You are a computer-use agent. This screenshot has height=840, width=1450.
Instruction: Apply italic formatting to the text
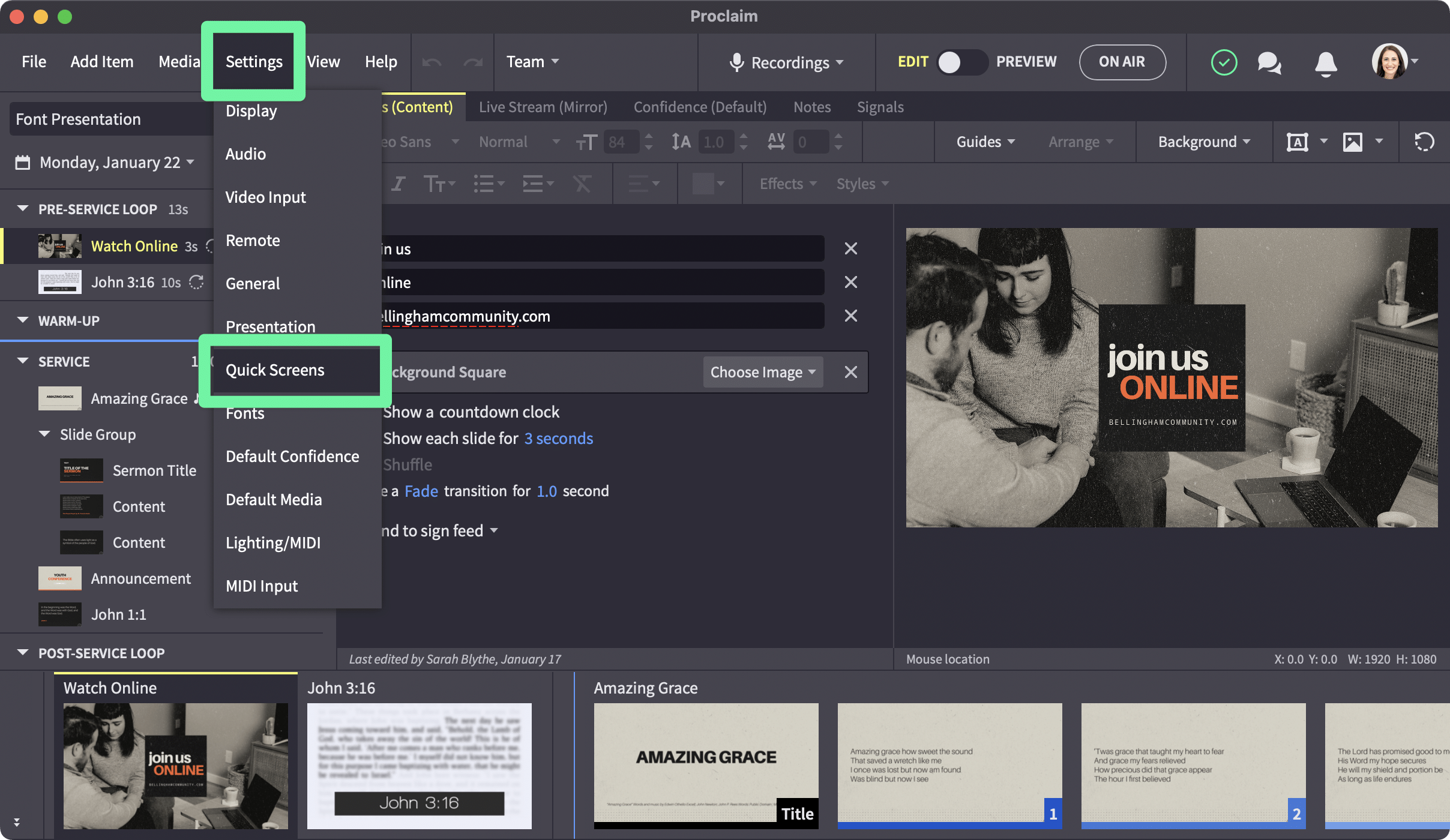tap(398, 184)
